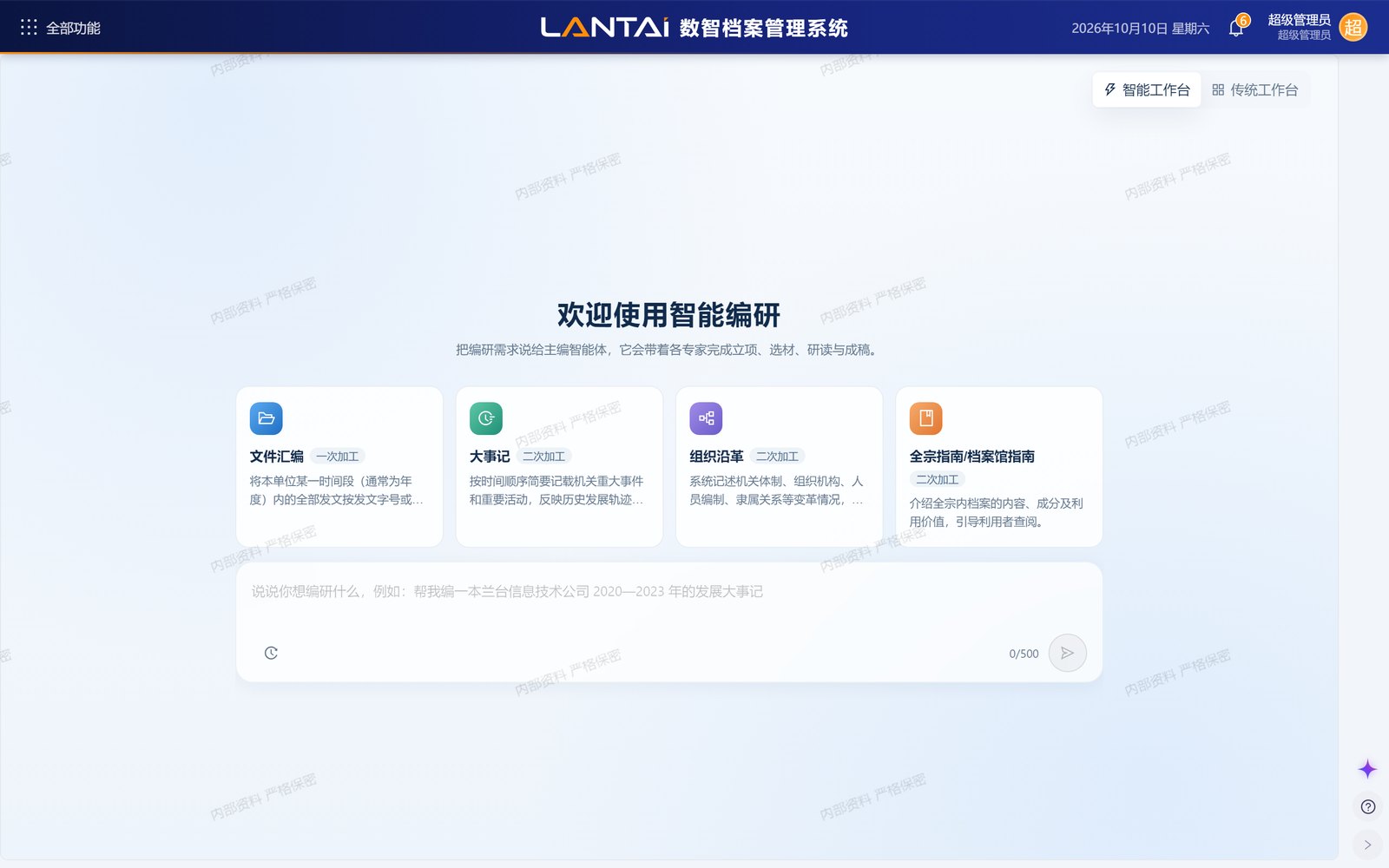This screenshot has height=868, width=1389.
Task: Click the 一次加工 tag on 文件汇编
Action: coord(338,457)
